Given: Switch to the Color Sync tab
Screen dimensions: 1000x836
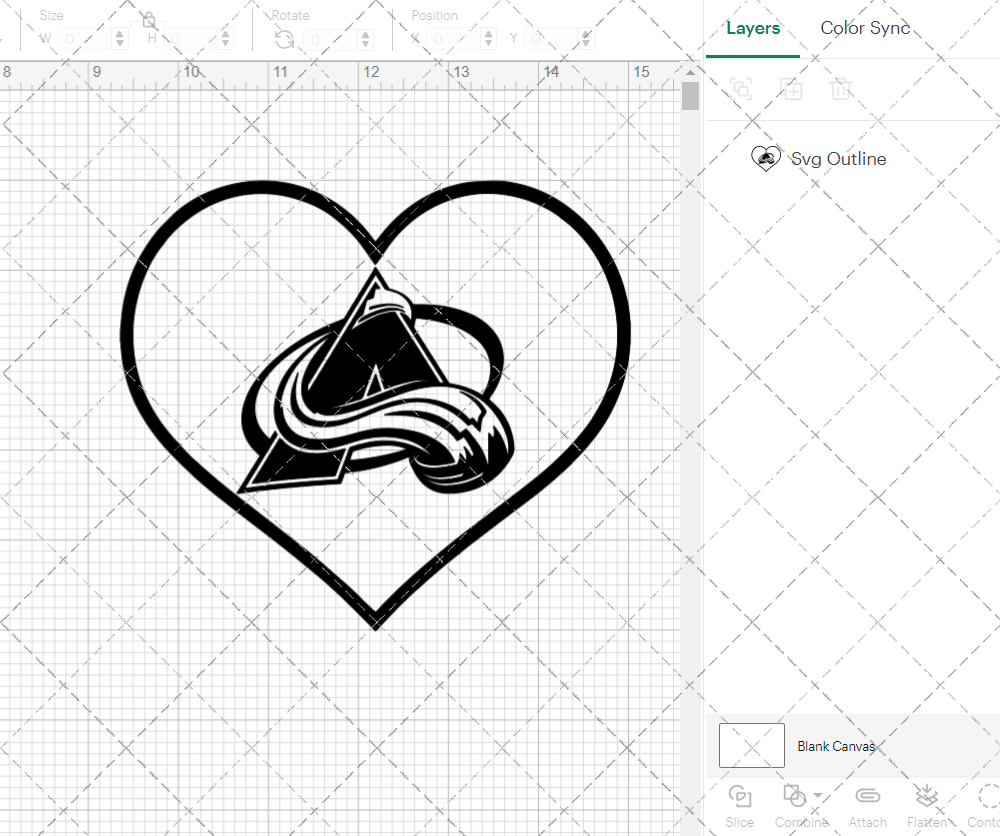Looking at the screenshot, I should point(865,28).
